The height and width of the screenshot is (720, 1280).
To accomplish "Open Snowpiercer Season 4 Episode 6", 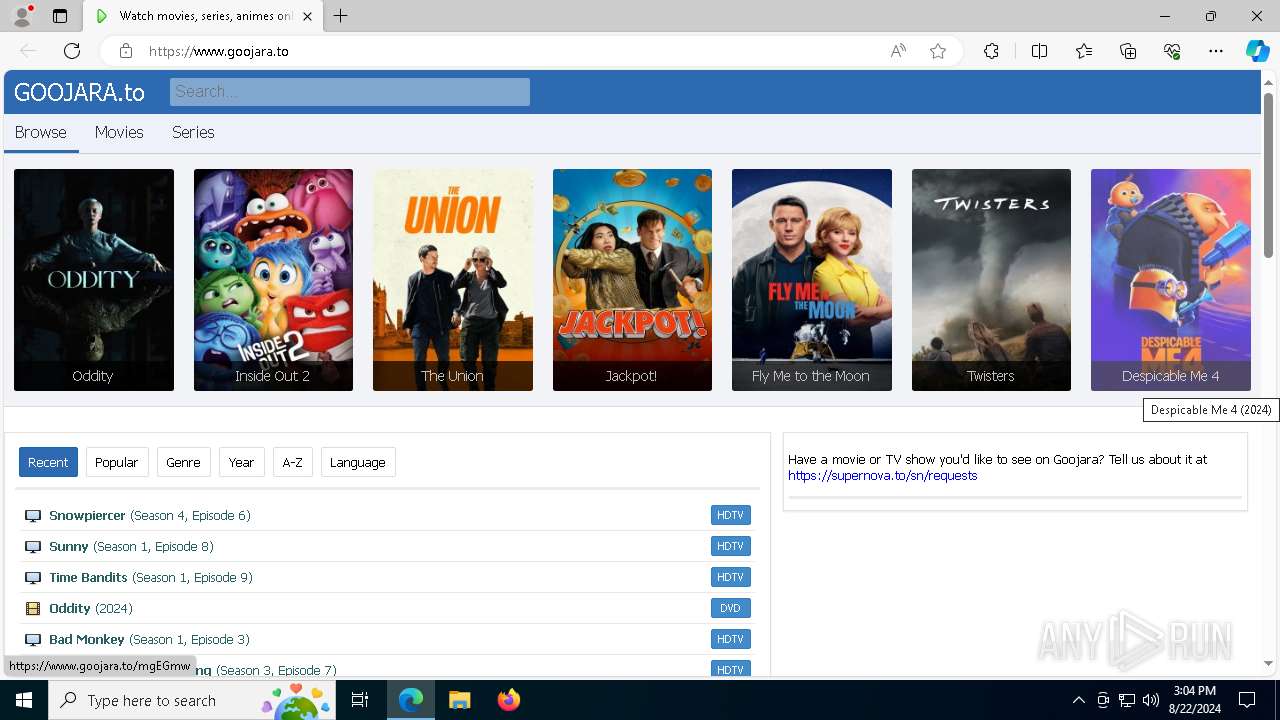I will 150,515.
